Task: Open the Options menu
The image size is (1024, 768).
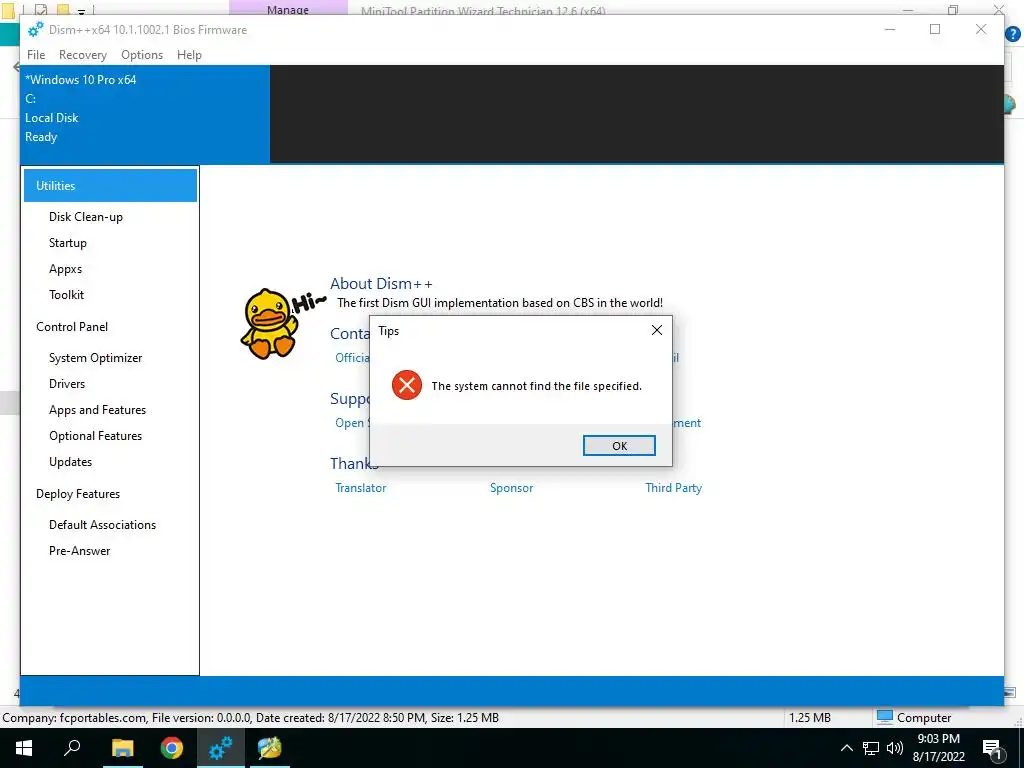Action: 142,55
